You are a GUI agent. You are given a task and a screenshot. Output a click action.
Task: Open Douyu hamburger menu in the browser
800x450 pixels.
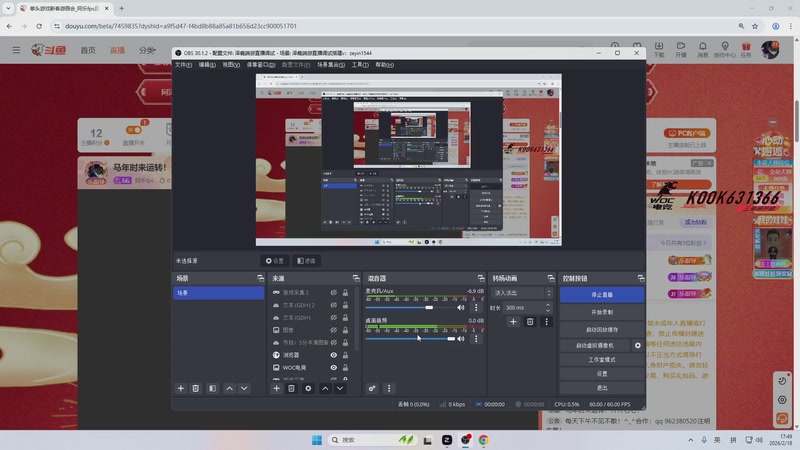[16, 50]
